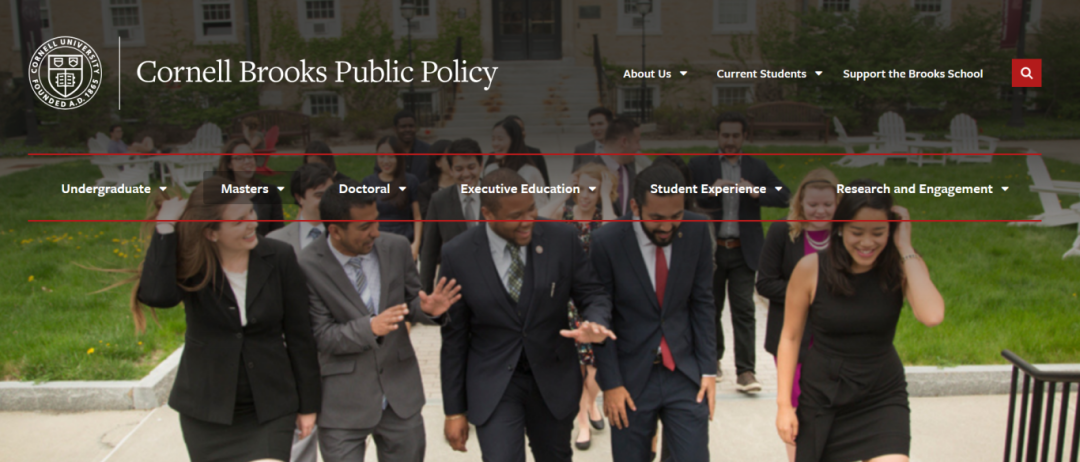Screen dimensions: 1080x462
Task: Go to Cornell Brooks Public Policy home
Action: 317,73
